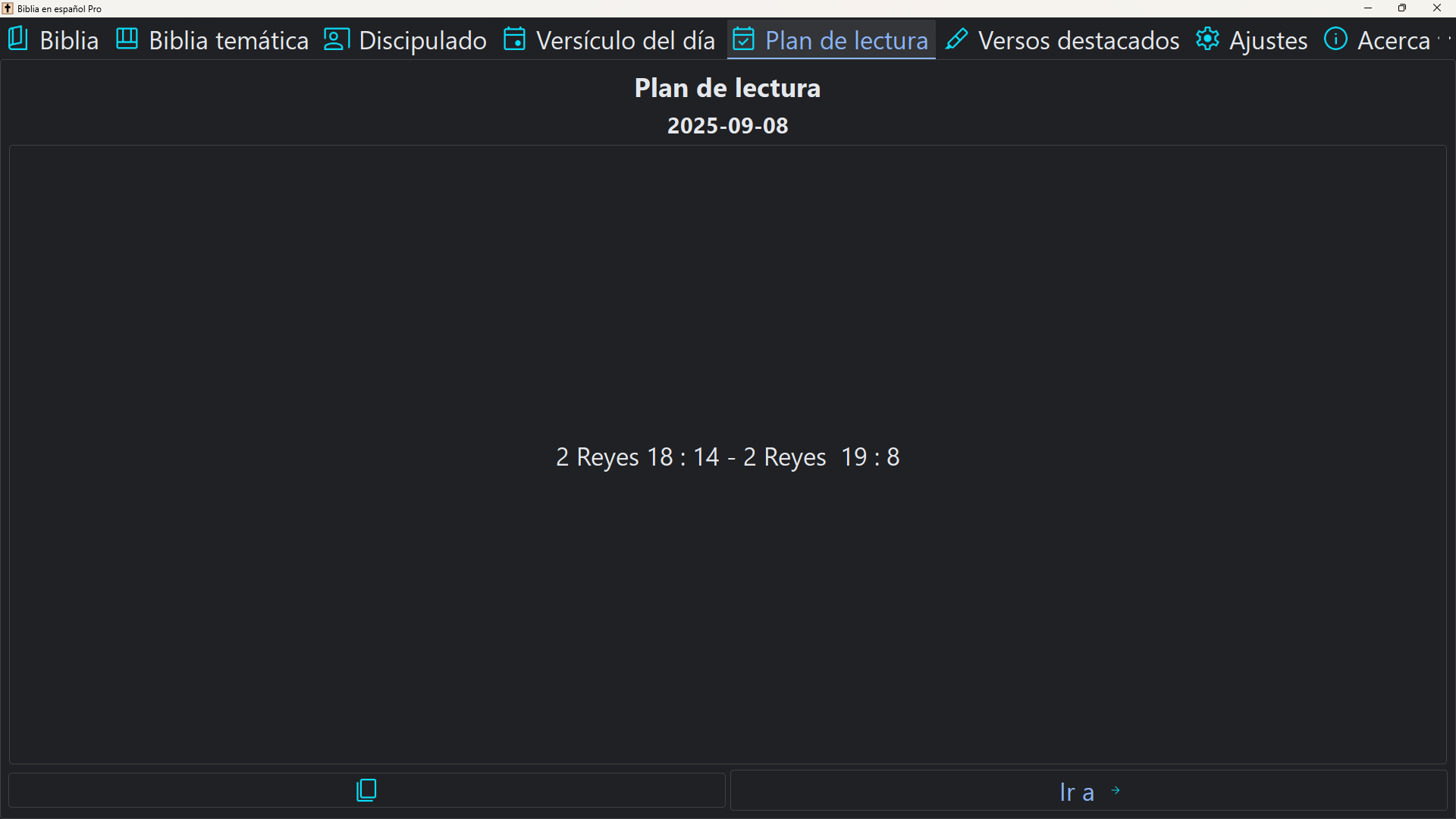Navigate to the Discipulado section
This screenshot has height=819, width=1456.
[422, 40]
